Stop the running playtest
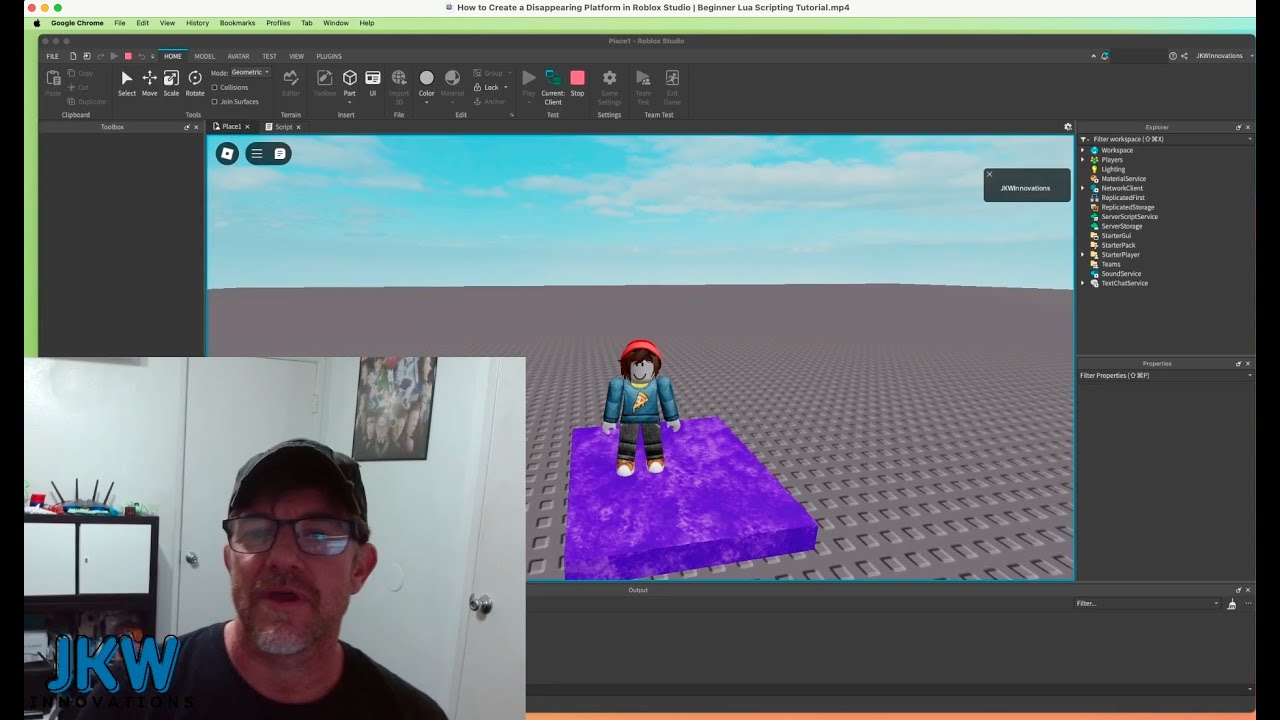 click(577, 83)
